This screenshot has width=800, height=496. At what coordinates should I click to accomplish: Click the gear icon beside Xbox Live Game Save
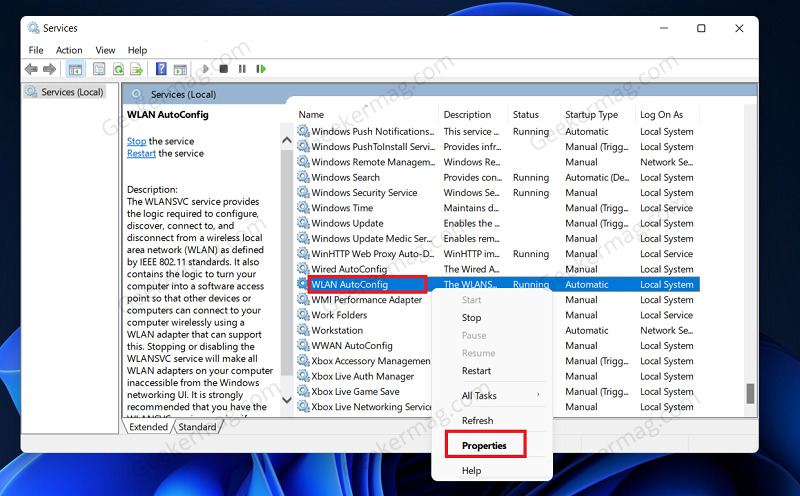(304, 391)
